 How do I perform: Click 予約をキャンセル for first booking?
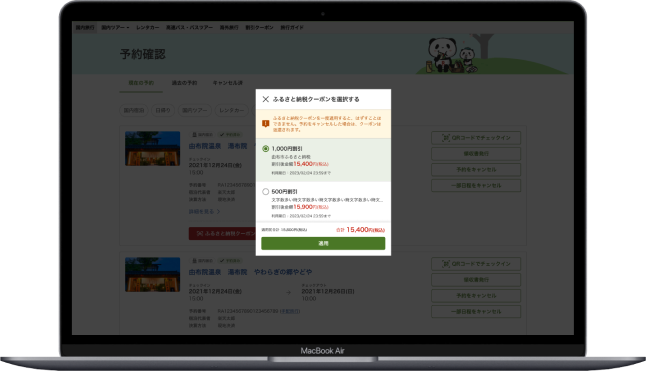[476, 170]
